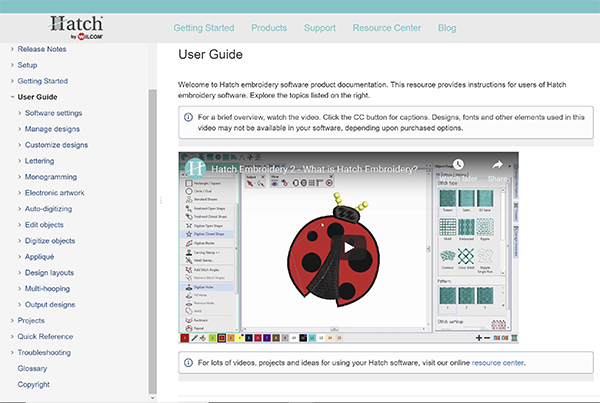Open the Products menu

click(269, 28)
